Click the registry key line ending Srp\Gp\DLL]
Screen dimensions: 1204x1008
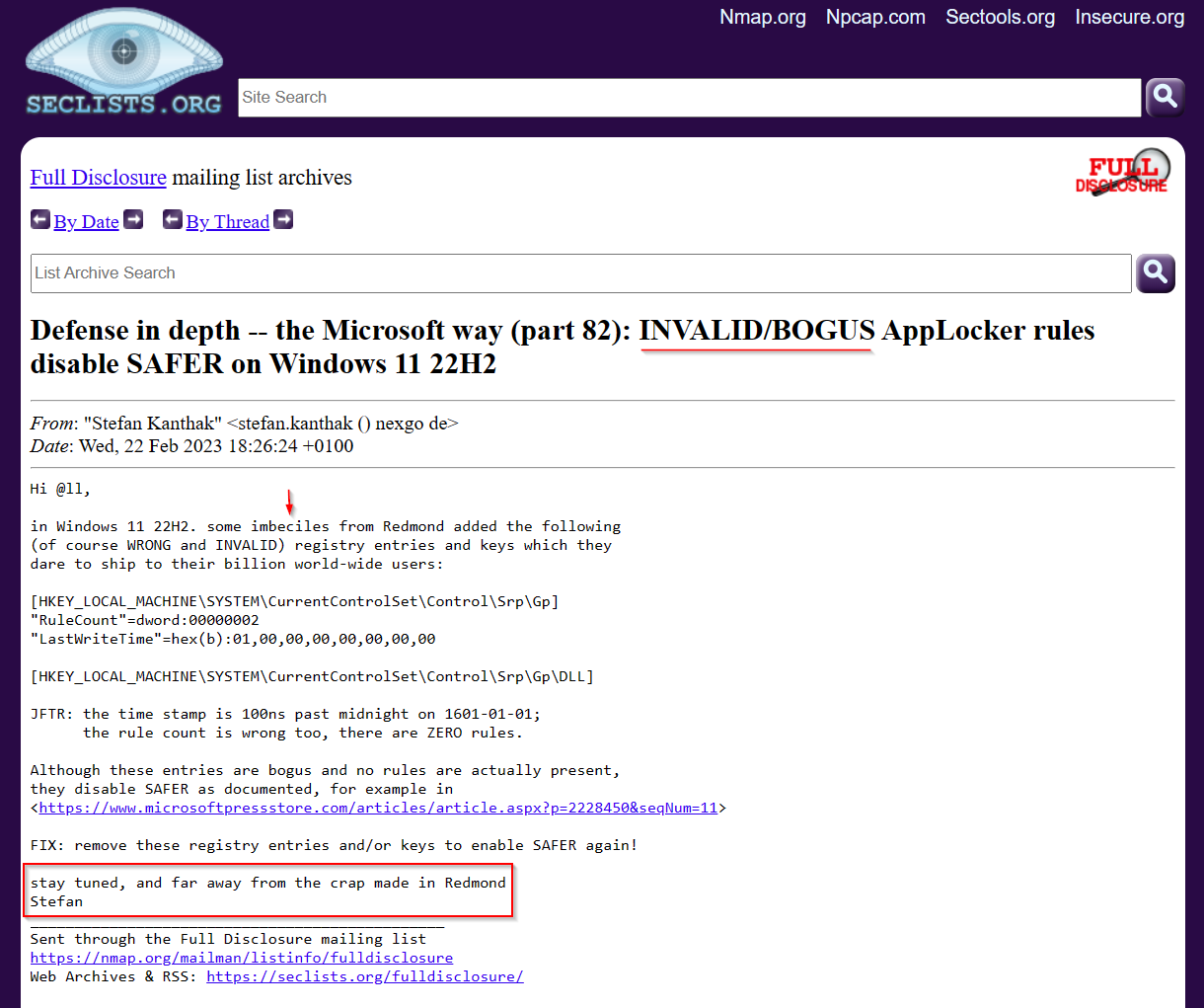coord(312,676)
